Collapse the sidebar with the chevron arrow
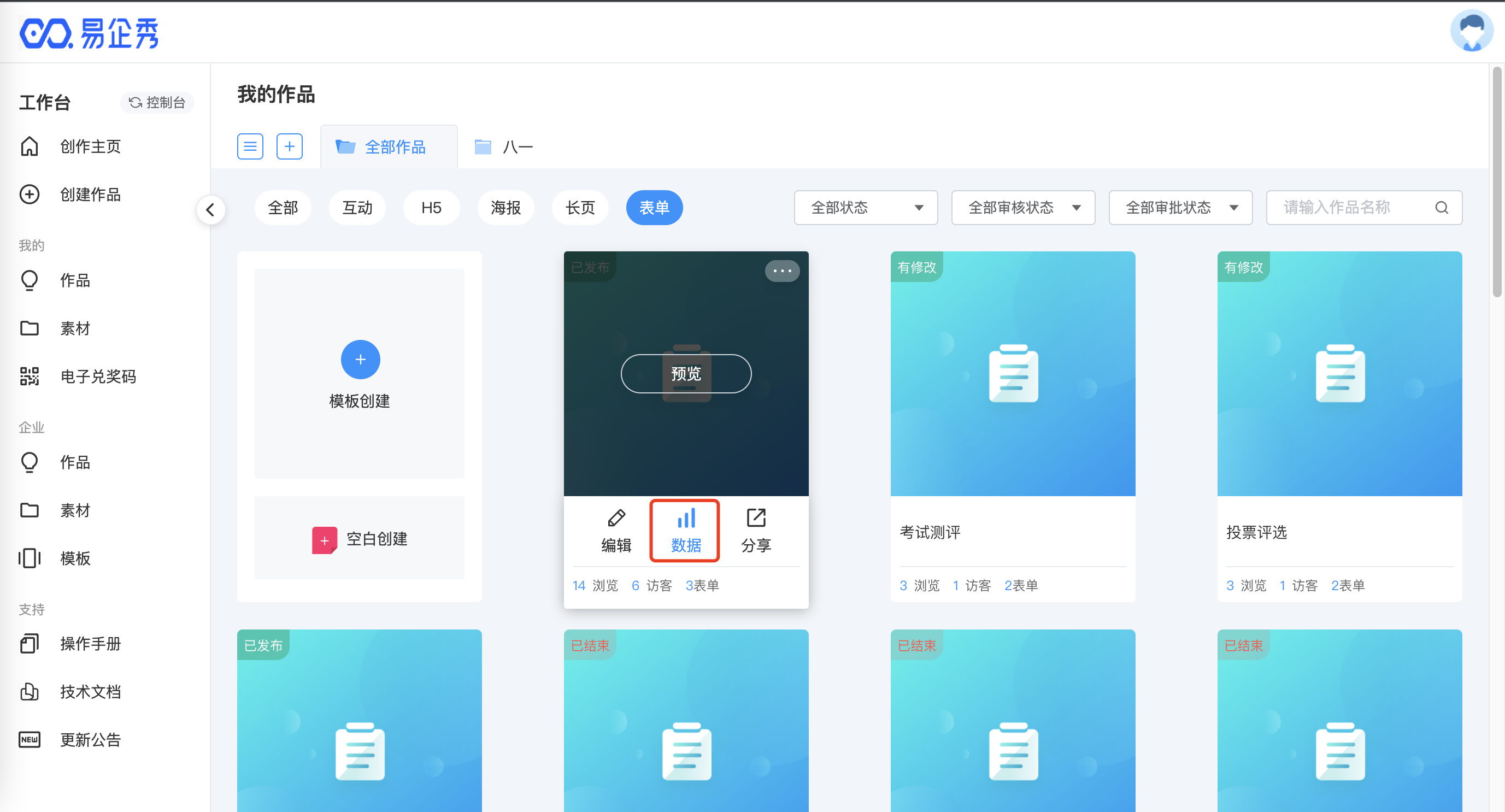 point(211,209)
